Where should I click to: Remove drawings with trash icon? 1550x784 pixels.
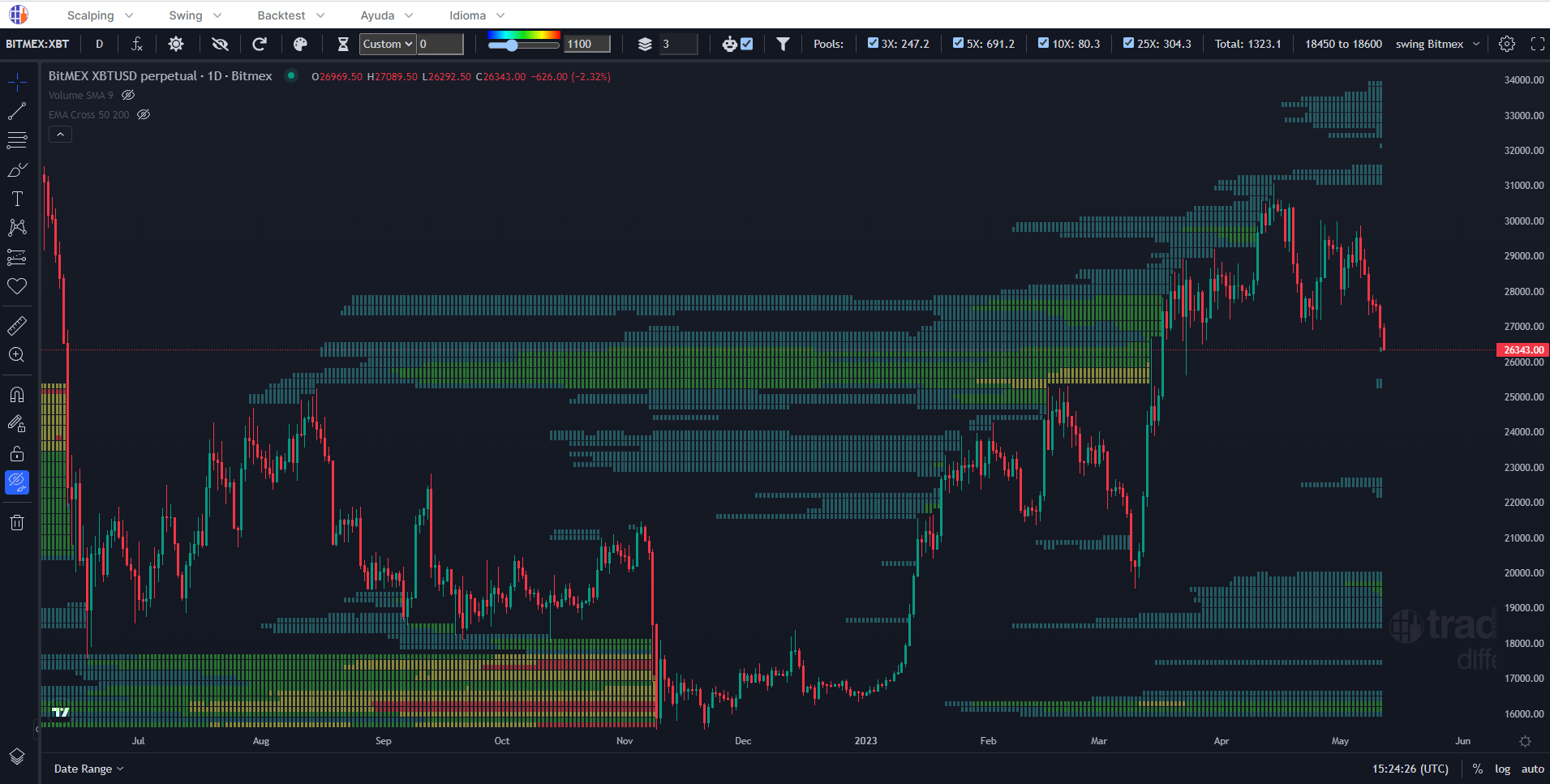click(17, 522)
